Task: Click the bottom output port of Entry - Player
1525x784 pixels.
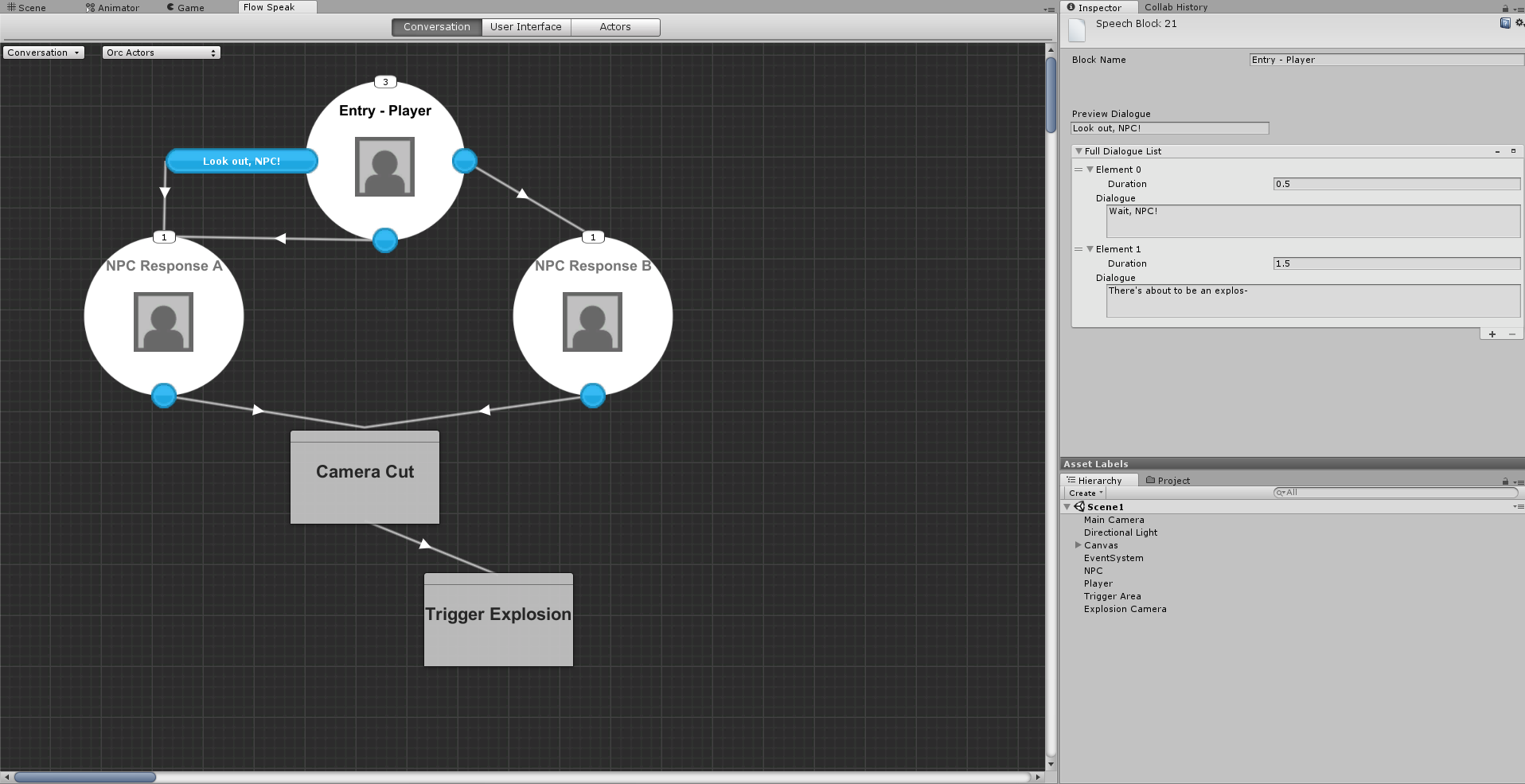Action: coord(385,240)
